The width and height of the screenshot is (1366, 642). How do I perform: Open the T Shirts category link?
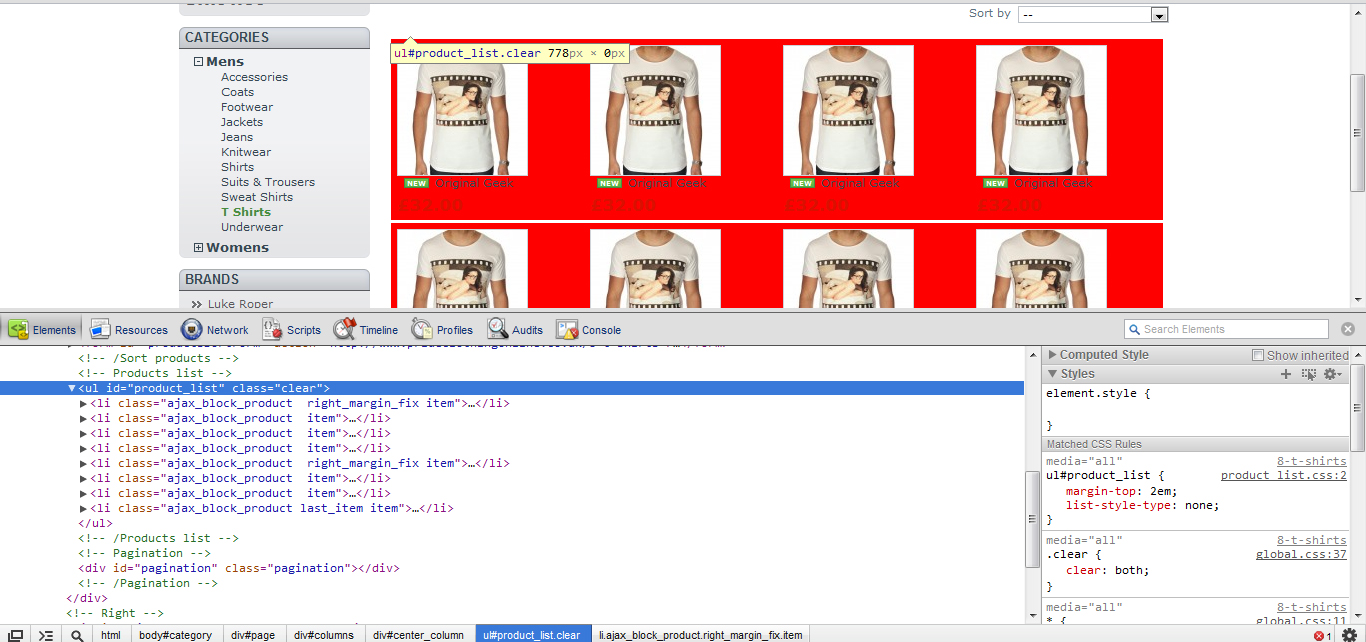pos(246,212)
